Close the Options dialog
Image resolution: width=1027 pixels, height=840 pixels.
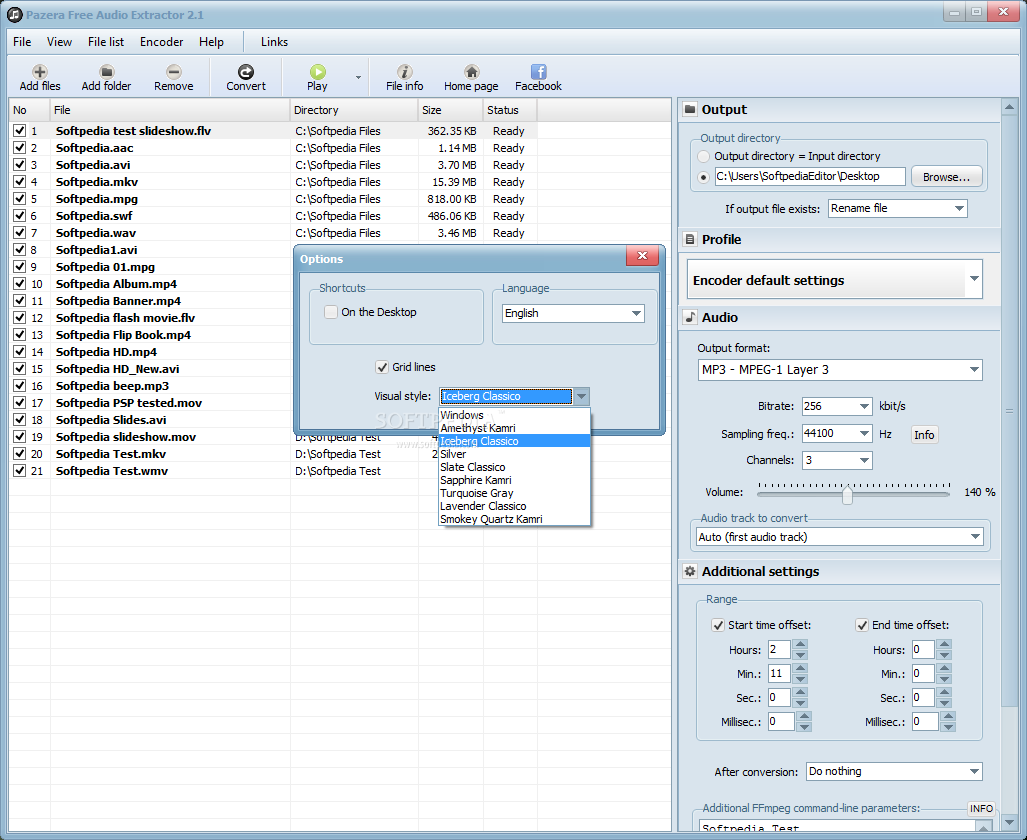coord(642,256)
